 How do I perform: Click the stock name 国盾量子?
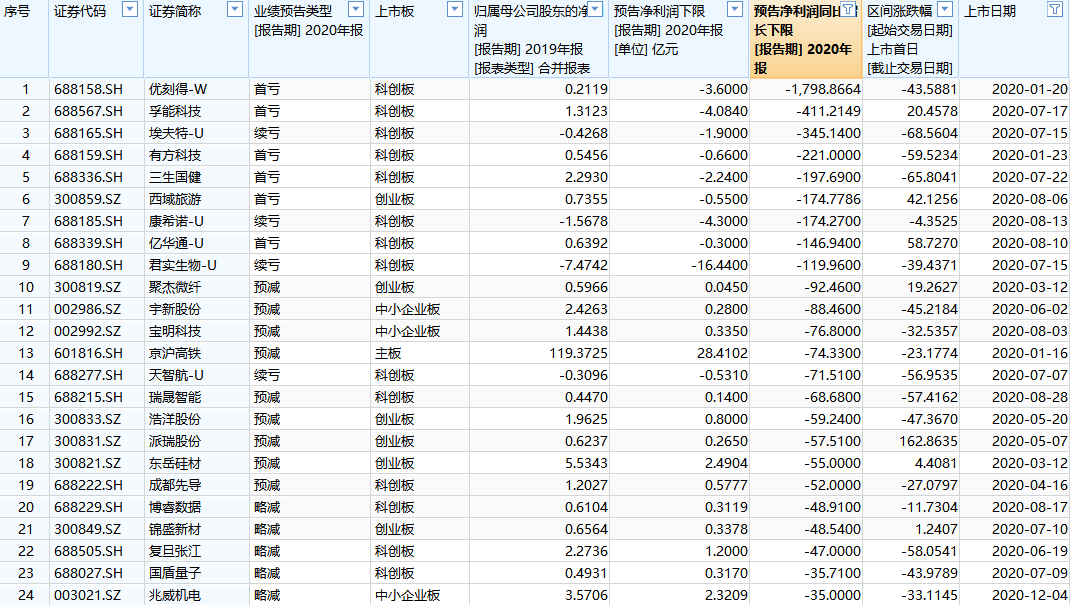175,573
